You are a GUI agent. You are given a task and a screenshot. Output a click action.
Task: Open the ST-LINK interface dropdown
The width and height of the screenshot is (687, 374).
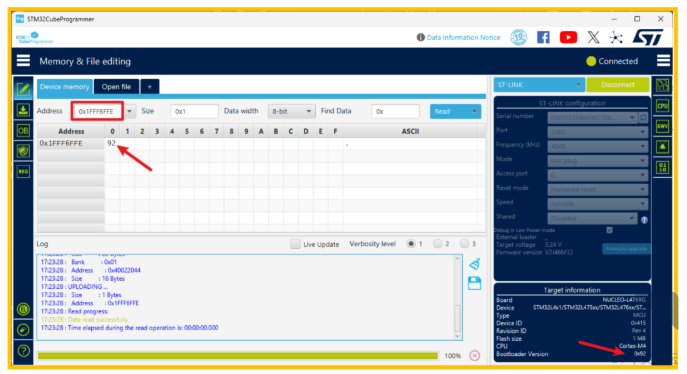click(x=539, y=85)
